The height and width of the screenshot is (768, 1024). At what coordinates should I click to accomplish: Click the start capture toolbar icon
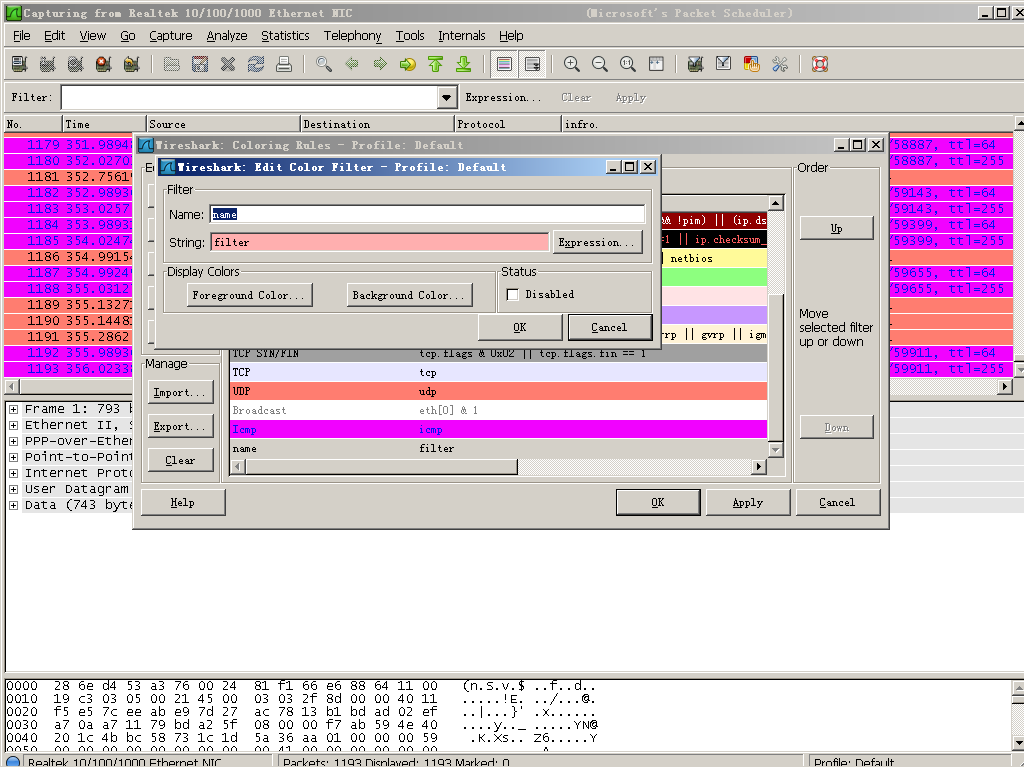[x=75, y=64]
